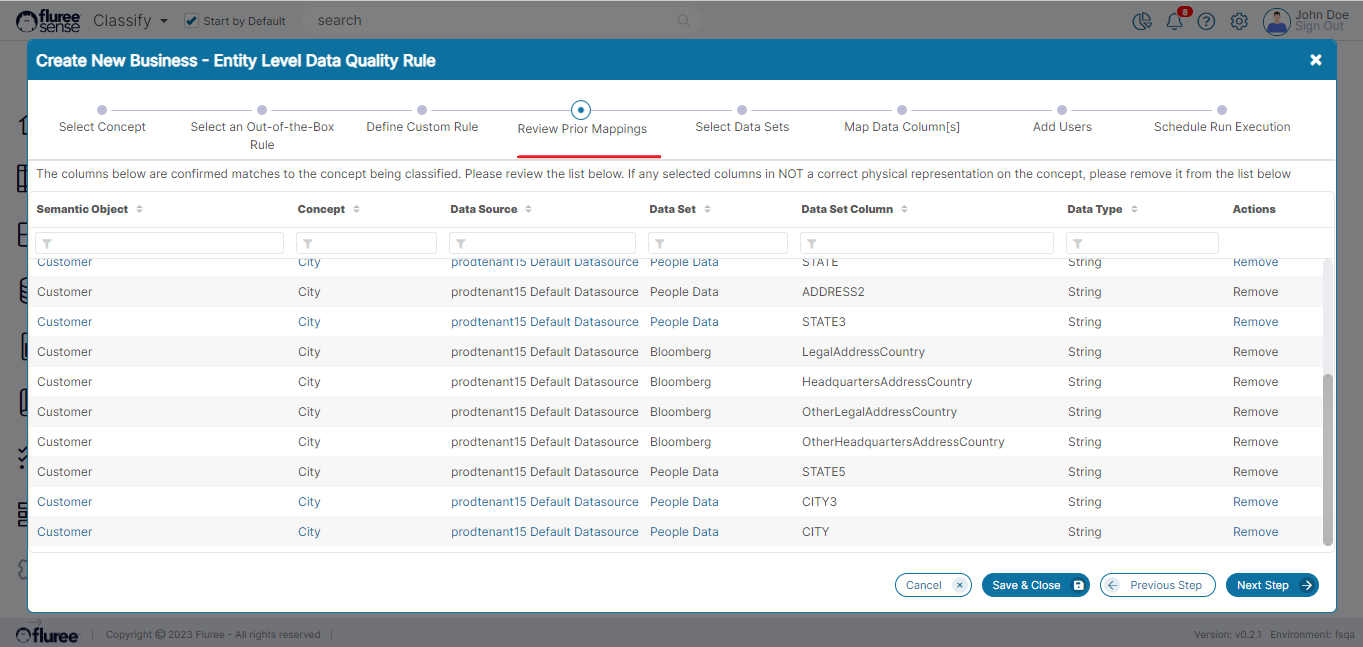1363x647 pixels.
Task: Click the Data Source filter input
Action: coord(548,243)
